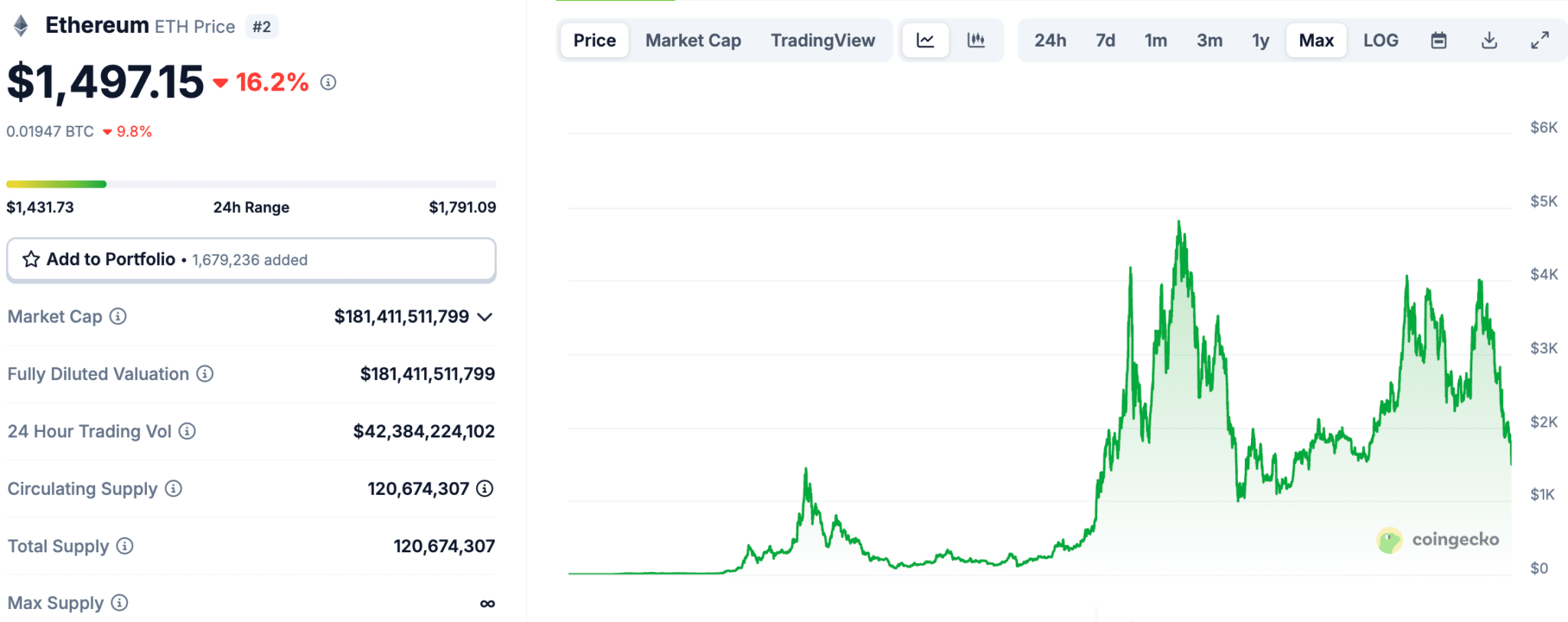Open the TradingView chart tab

823,41
